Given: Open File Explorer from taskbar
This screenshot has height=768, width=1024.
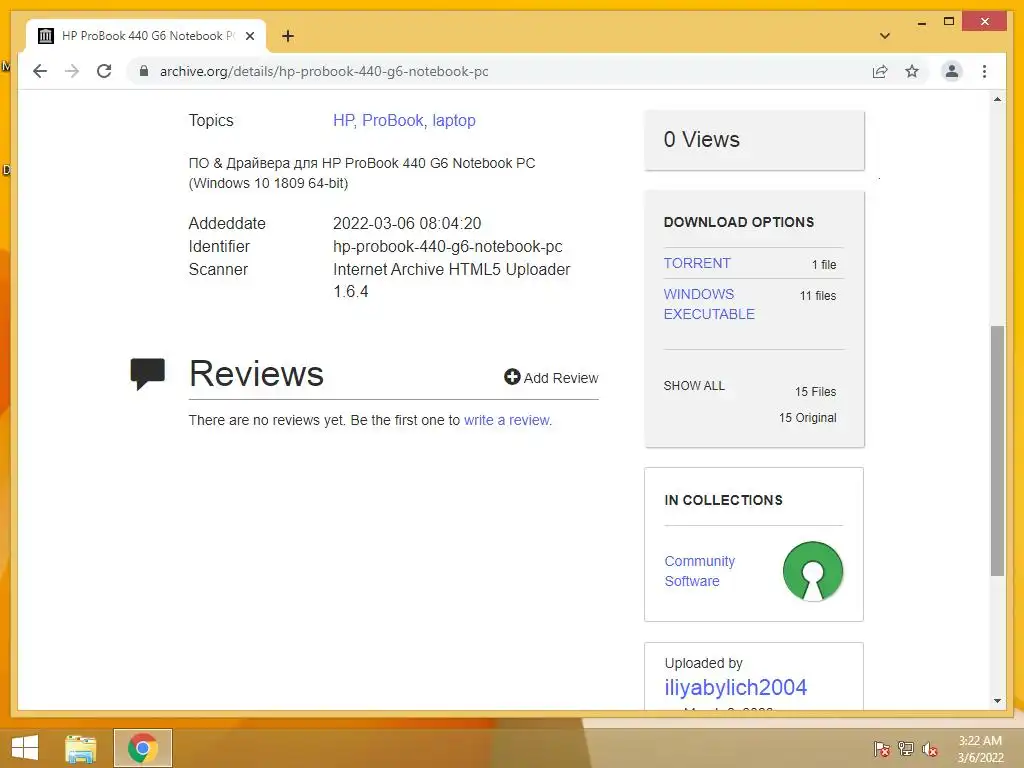Looking at the screenshot, I should pos(81,748).
